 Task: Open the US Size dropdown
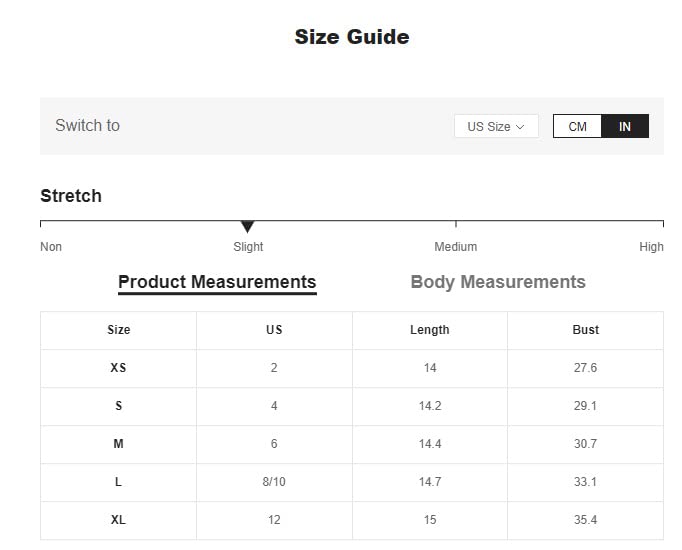coord(496,127)
